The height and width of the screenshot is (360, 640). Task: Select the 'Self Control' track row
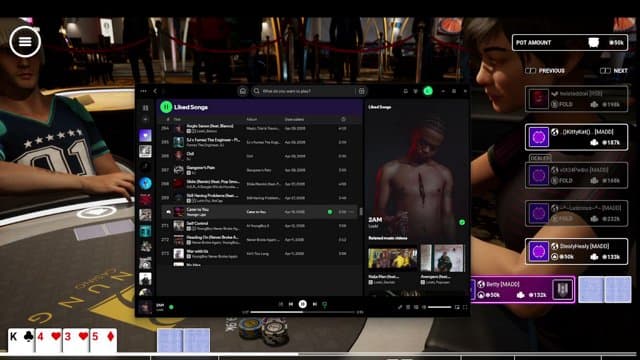click(259, 225)
